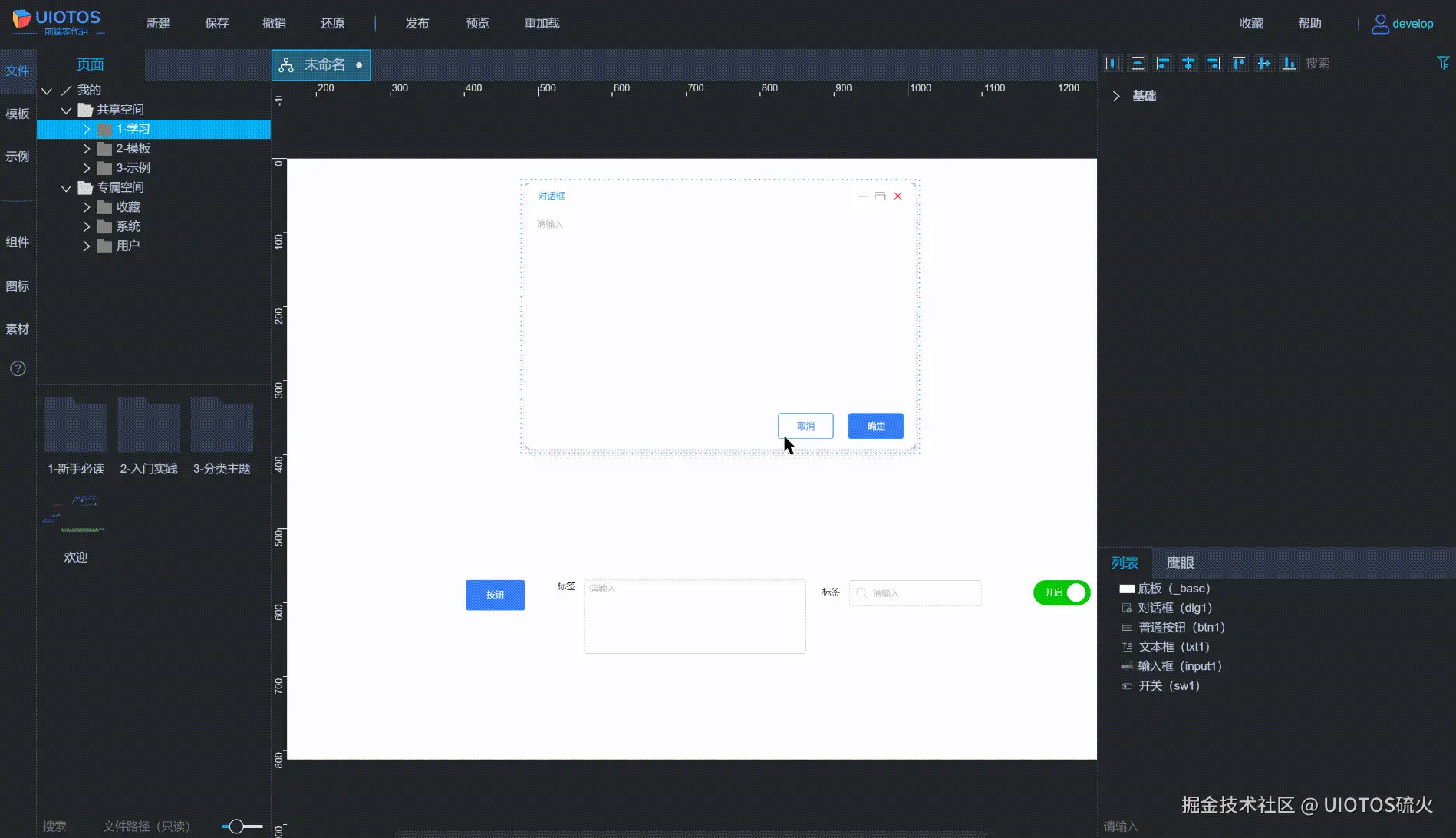
Task: Collapse the 专属空间 node
Action: pos(67,188)
